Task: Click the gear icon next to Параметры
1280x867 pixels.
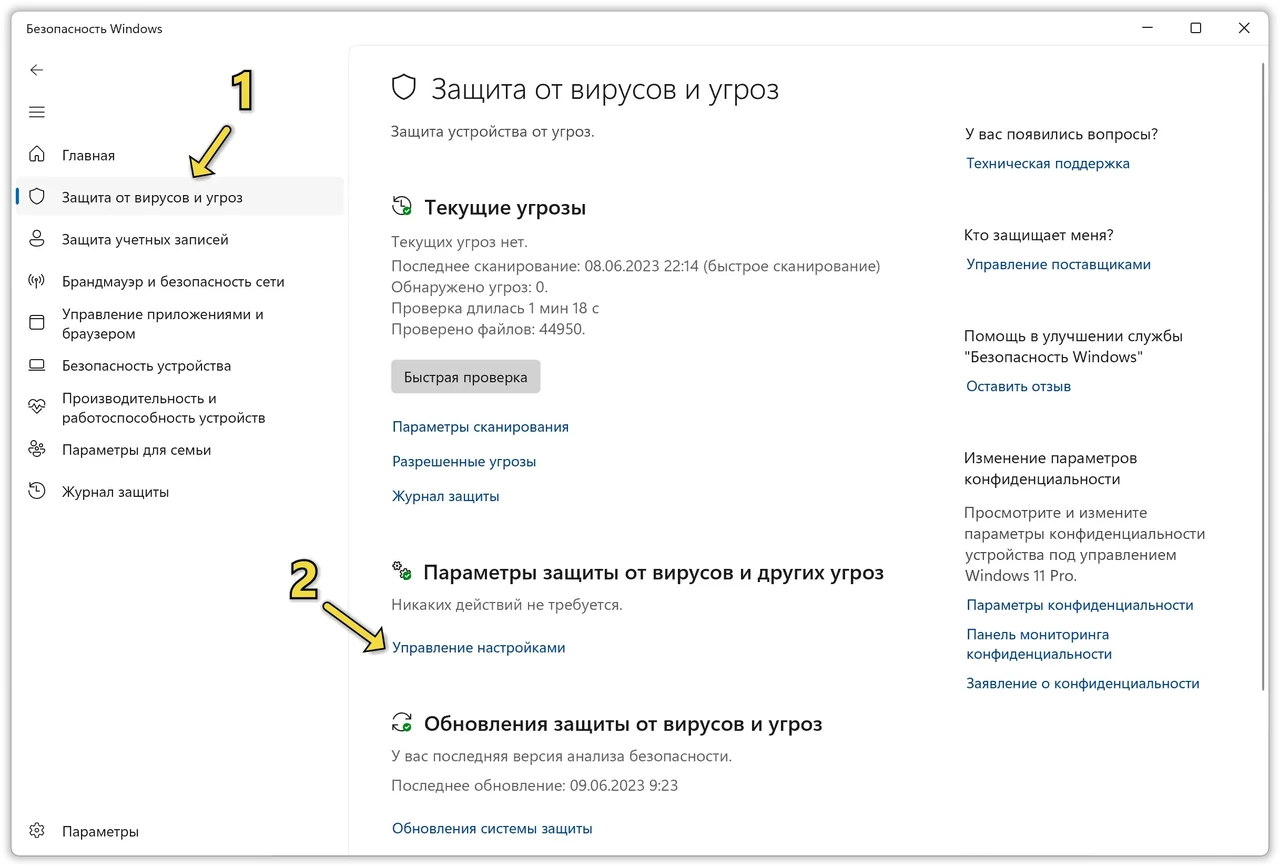Action: pos(37,831)
